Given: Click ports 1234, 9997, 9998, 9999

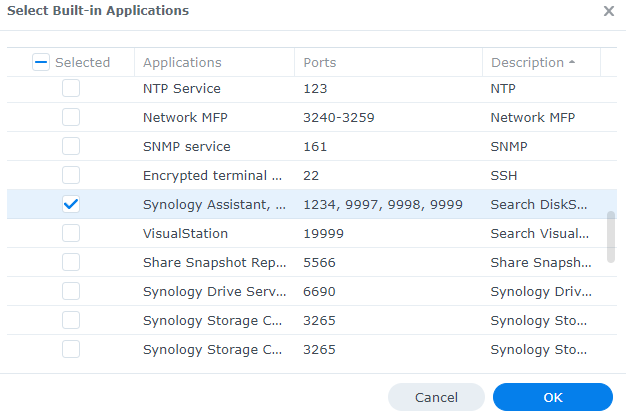Looking at the screenshot, I should tap(383, 204).
